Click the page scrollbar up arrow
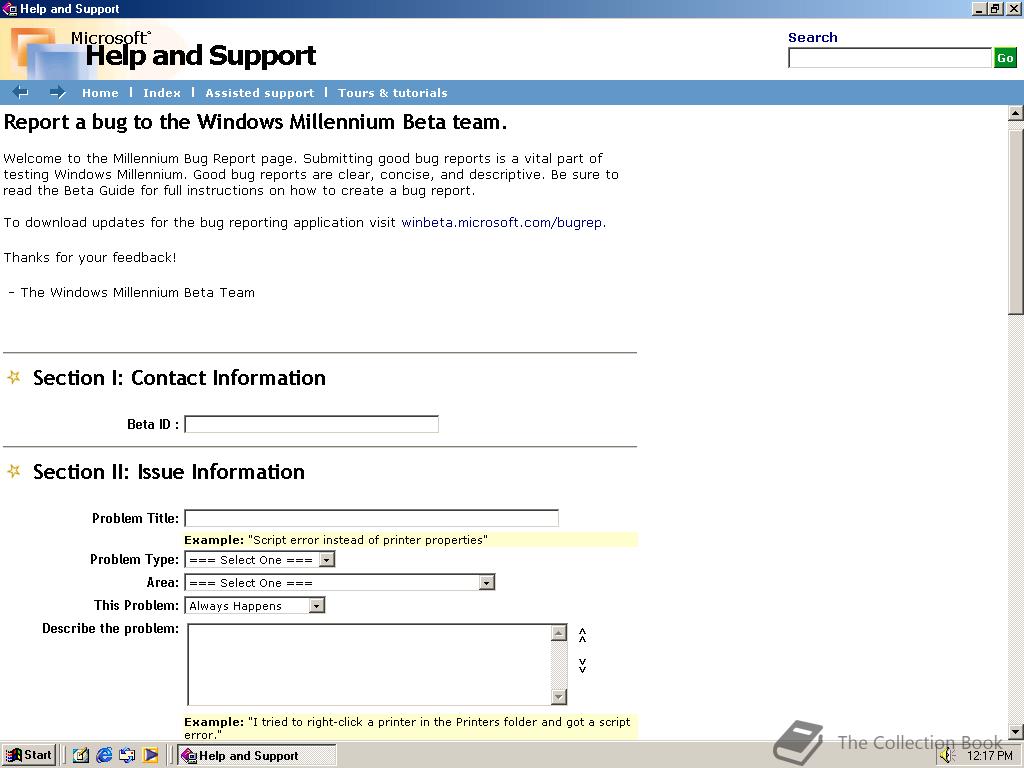 click(1016, 113)
